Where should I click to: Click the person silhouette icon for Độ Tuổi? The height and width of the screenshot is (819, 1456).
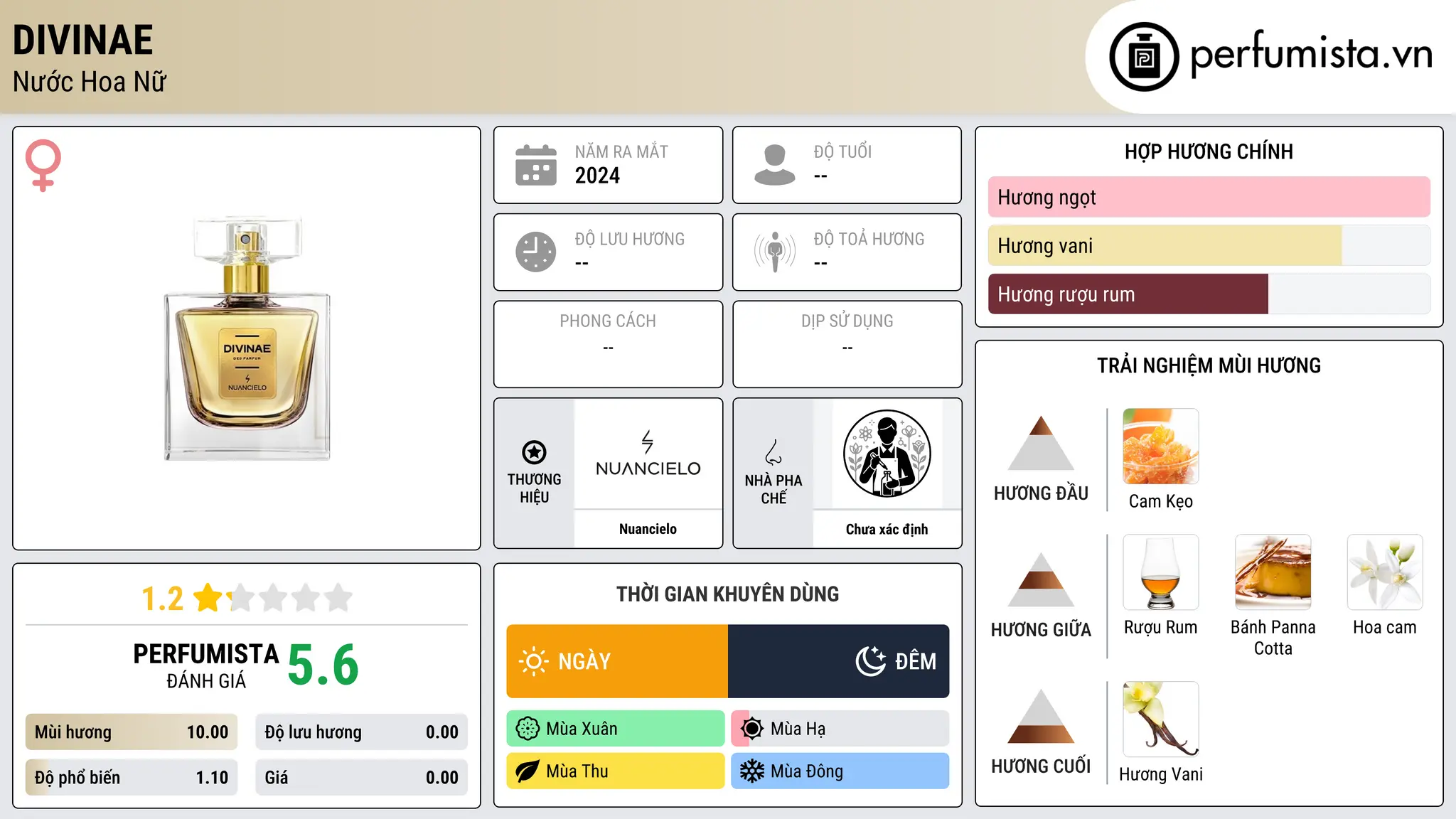coord(775,165)
